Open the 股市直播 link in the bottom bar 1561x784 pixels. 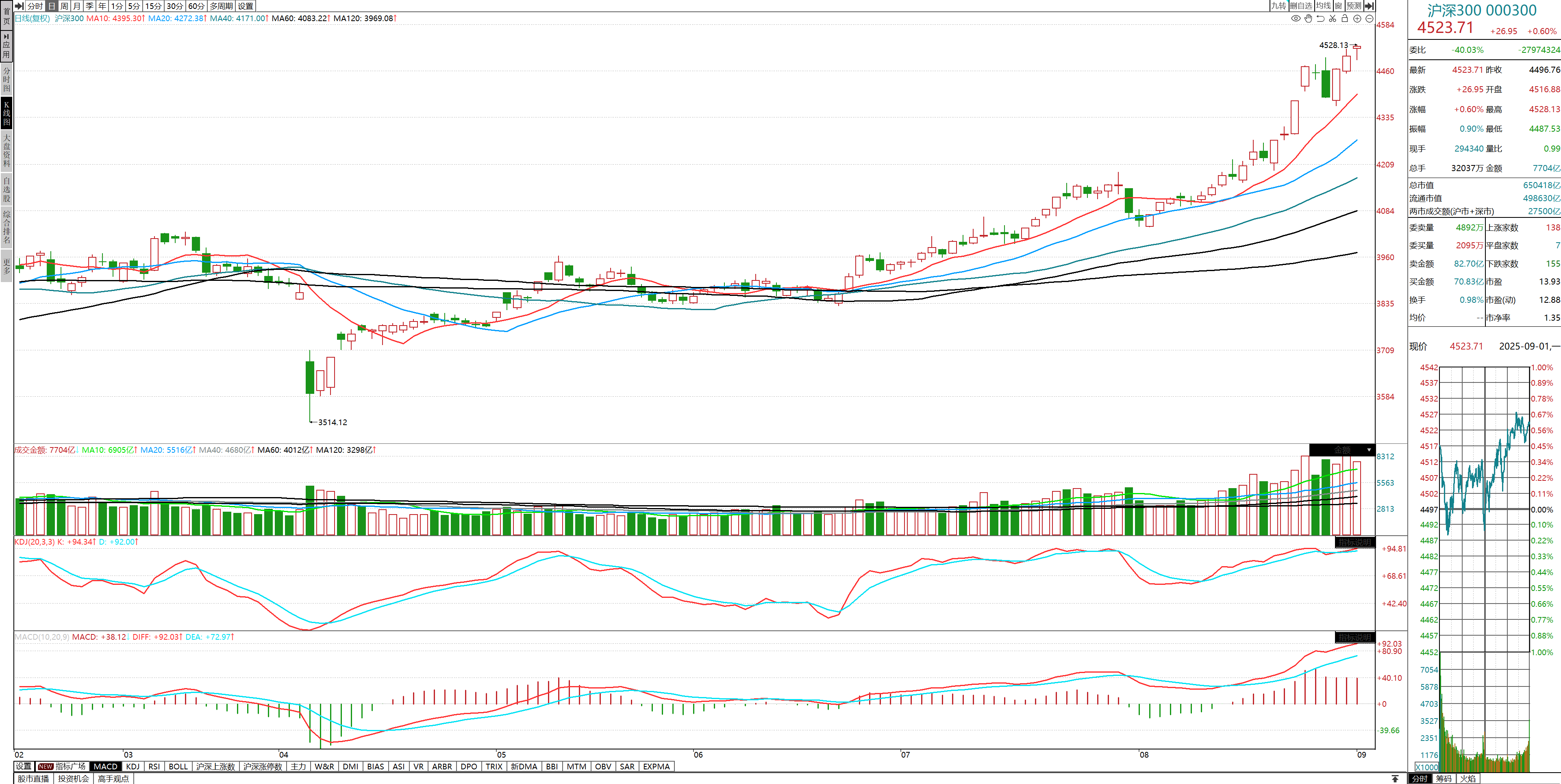coord(33,779)
